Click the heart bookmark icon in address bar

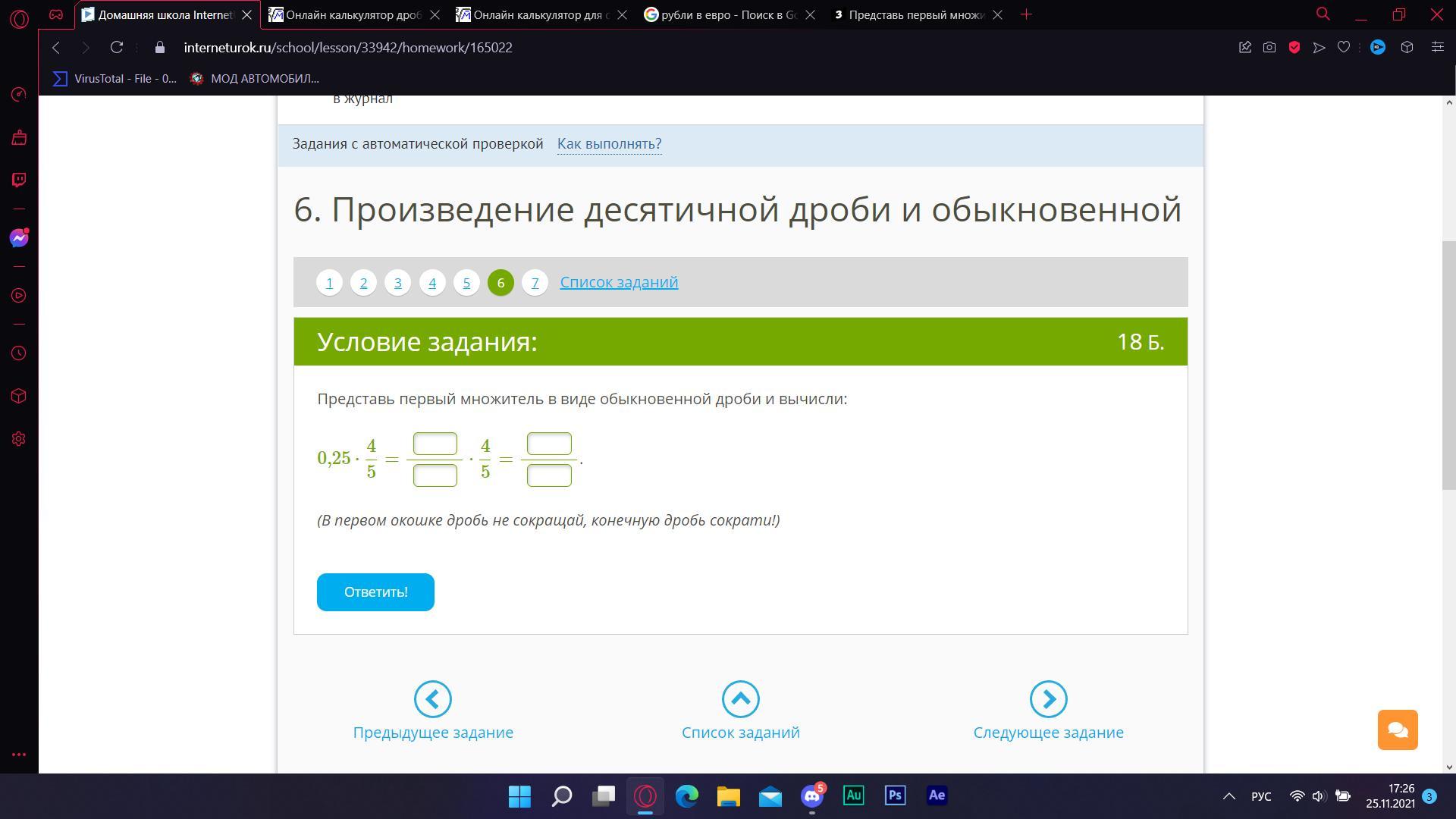[x=1344, y=47]
